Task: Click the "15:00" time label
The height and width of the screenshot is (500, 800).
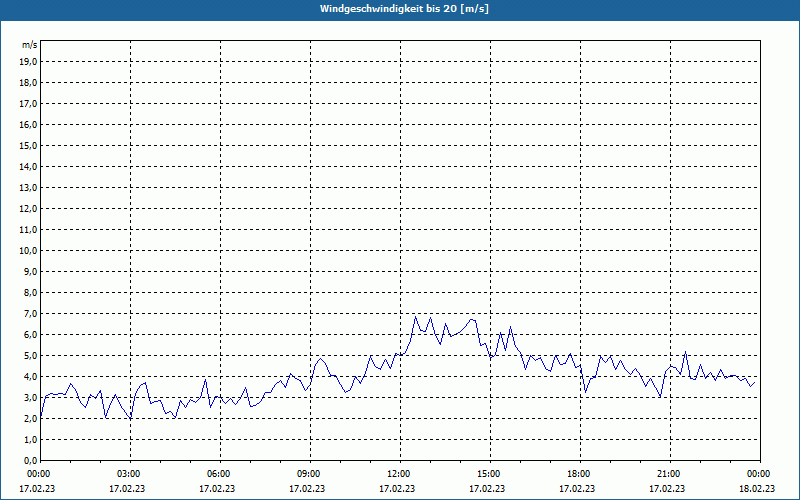Action: [490, 474]
